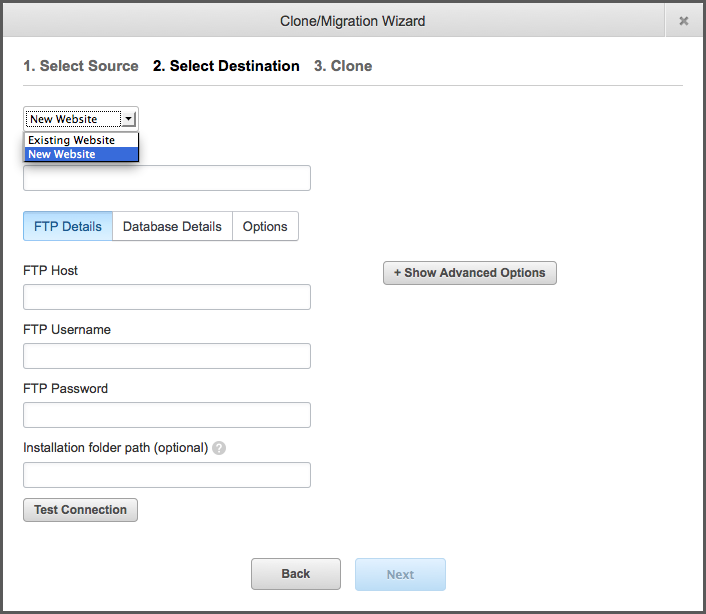Click into the FTP Username field
Viewport: 706px width, 614px height.
pos(167,356)
